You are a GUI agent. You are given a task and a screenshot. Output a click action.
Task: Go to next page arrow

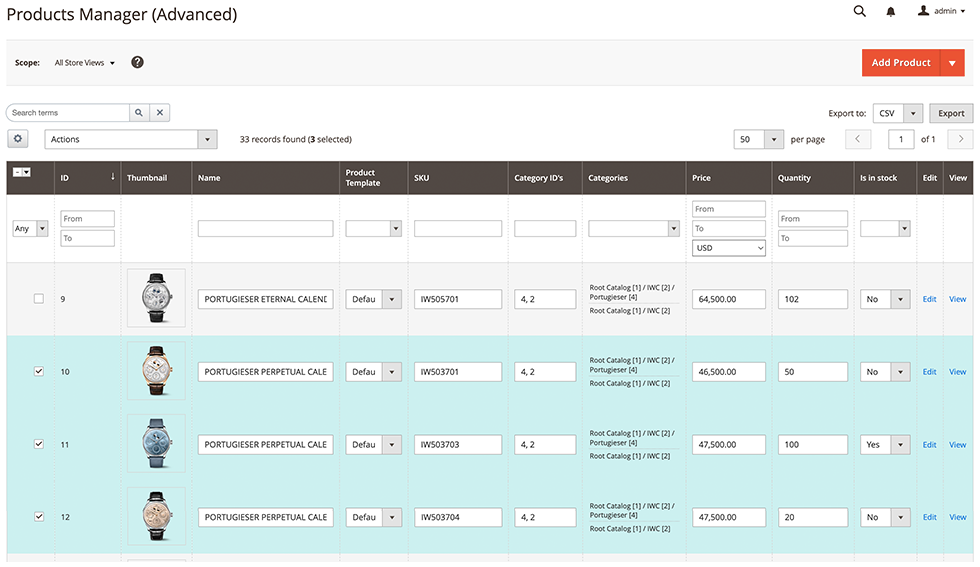pos(961,139)
